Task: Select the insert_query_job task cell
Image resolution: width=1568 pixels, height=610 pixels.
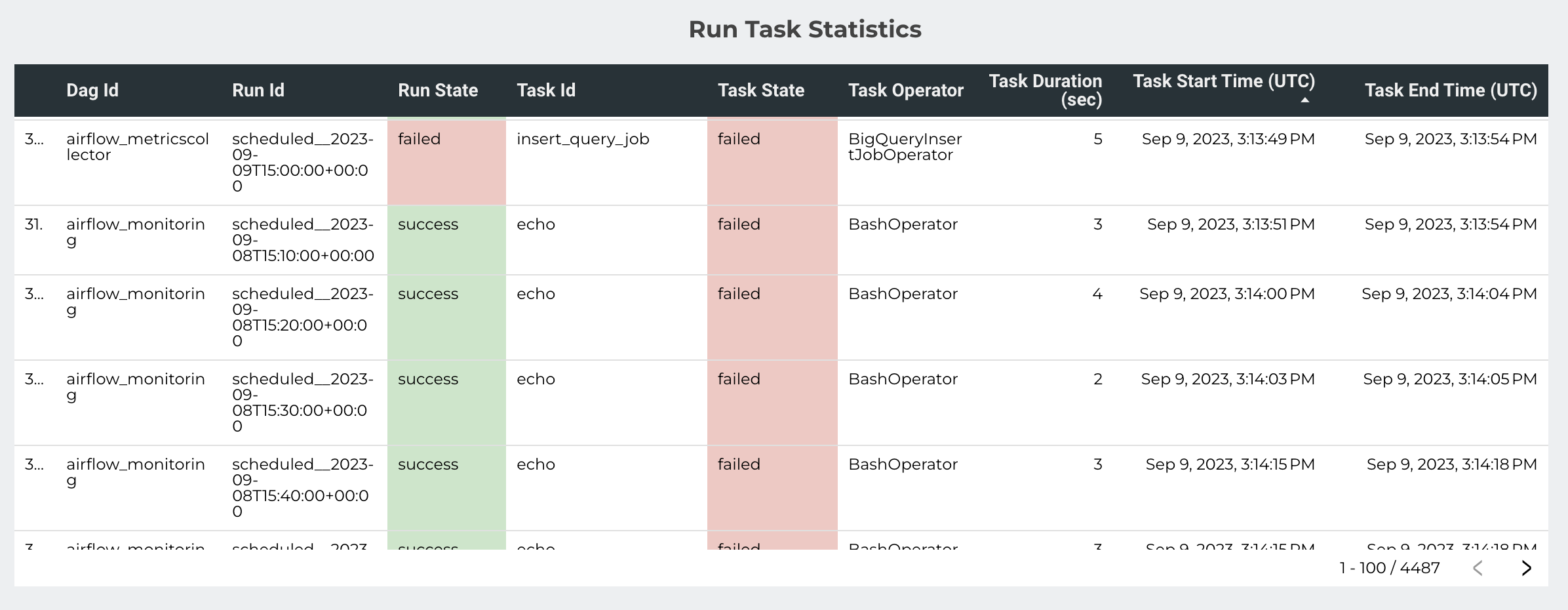Action: [x=583, y=139]
